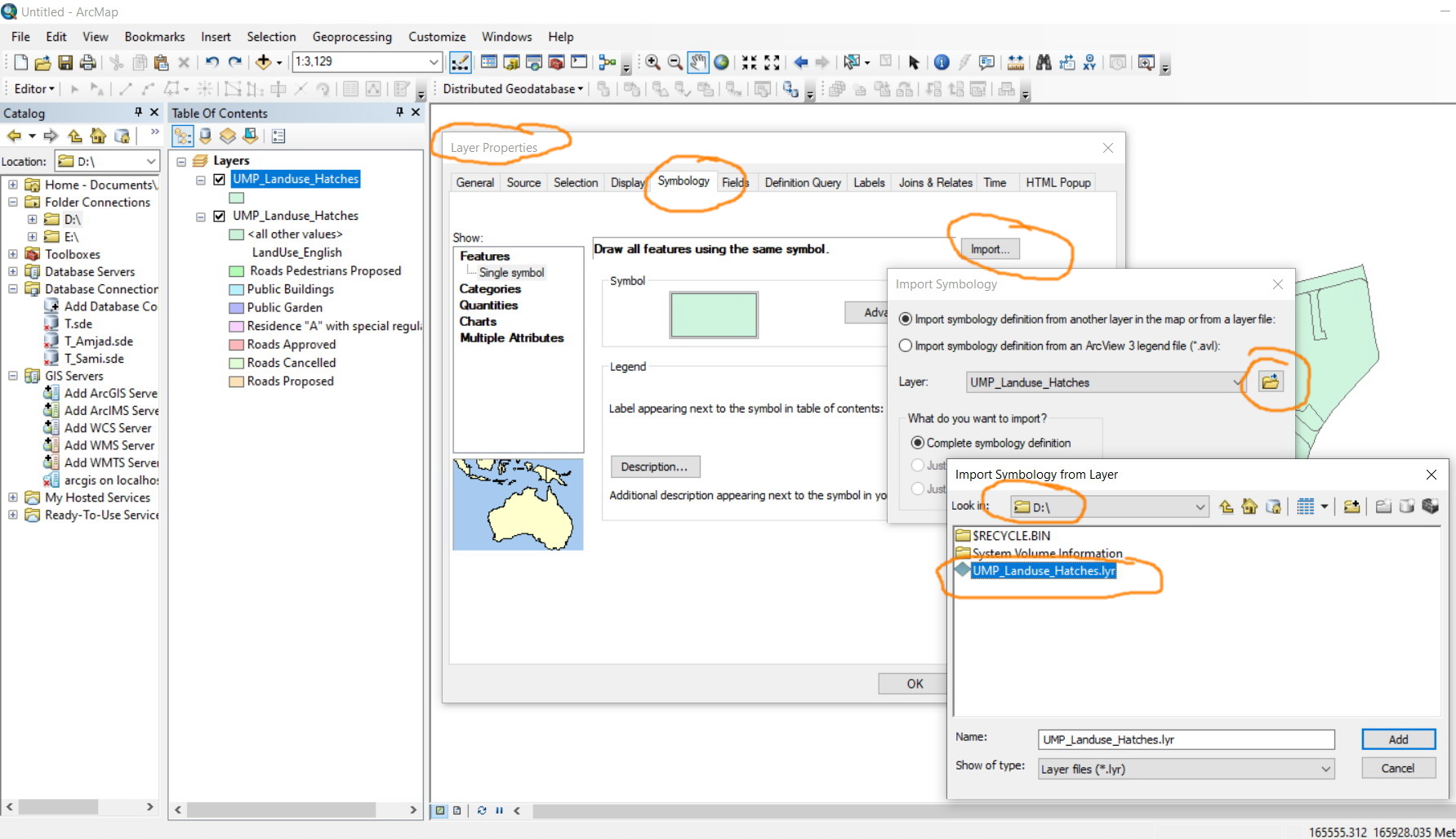Click the Full Extent globe icon
The width and height of the screenshot is (1456, 839).
pos(721,62)
